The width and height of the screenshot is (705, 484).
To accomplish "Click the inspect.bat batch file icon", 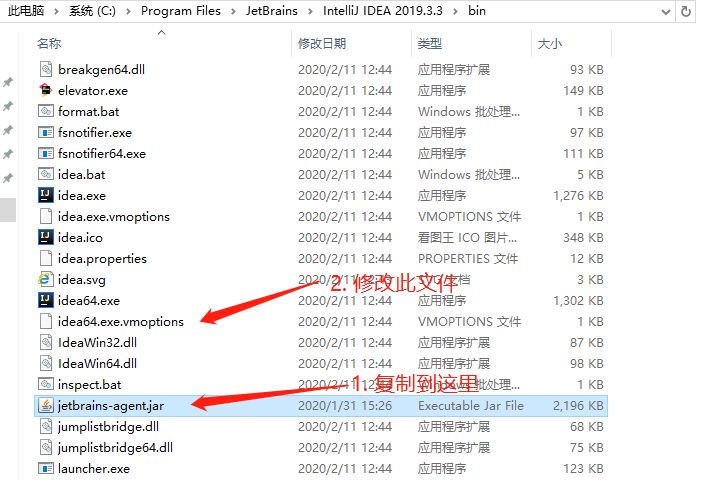I will tap(46, 384).
